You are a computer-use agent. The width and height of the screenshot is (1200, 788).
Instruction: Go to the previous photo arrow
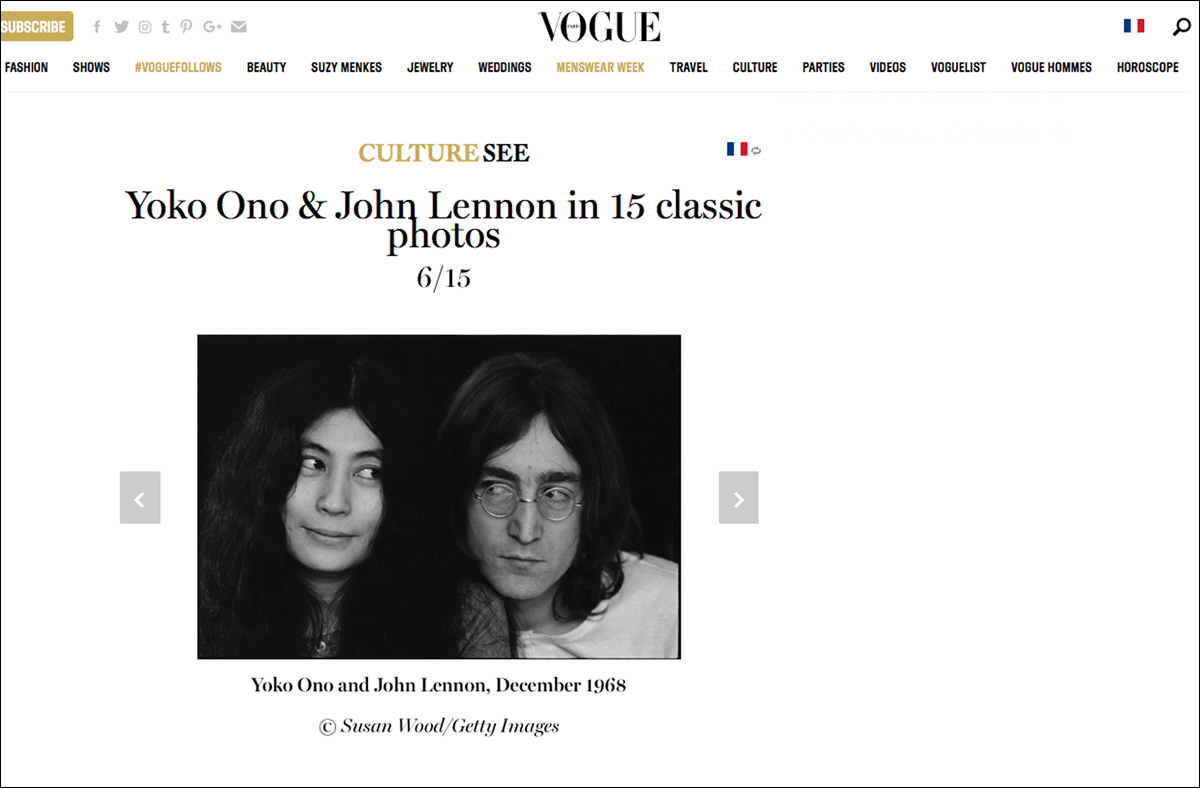click(x=140, y=497)
